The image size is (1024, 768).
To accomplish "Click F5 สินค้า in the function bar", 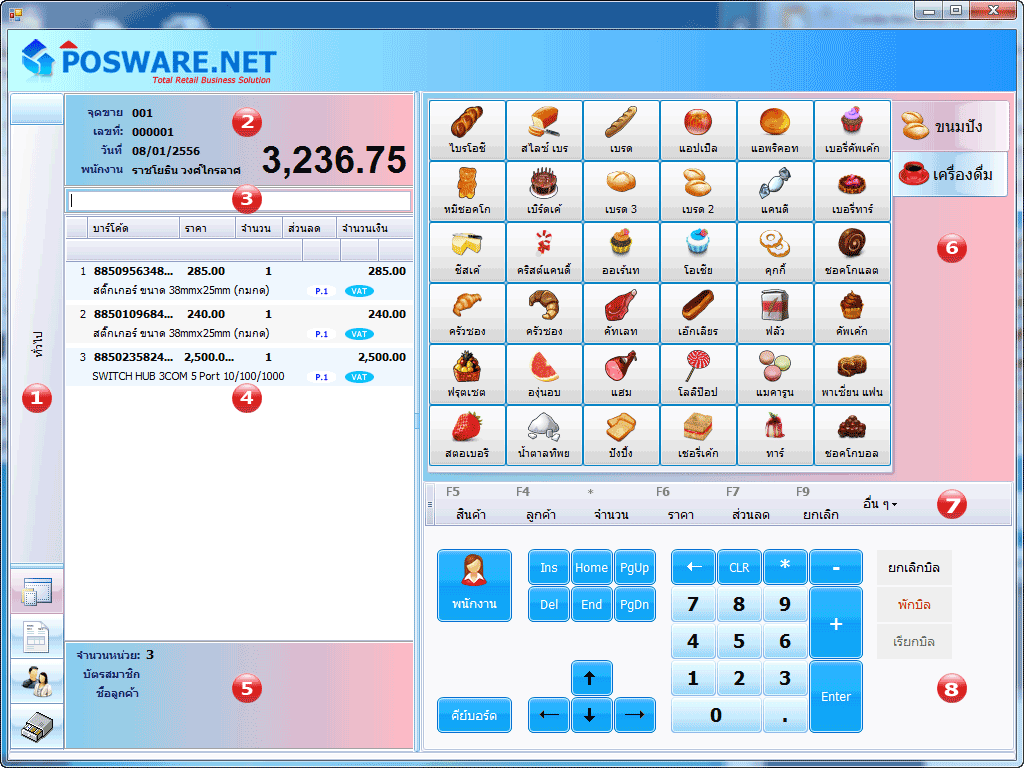I will (x=470, y=504).
